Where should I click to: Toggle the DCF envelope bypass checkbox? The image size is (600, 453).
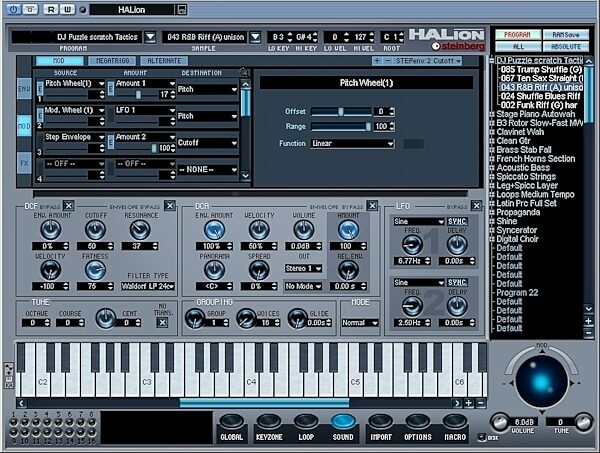[170, 206]
